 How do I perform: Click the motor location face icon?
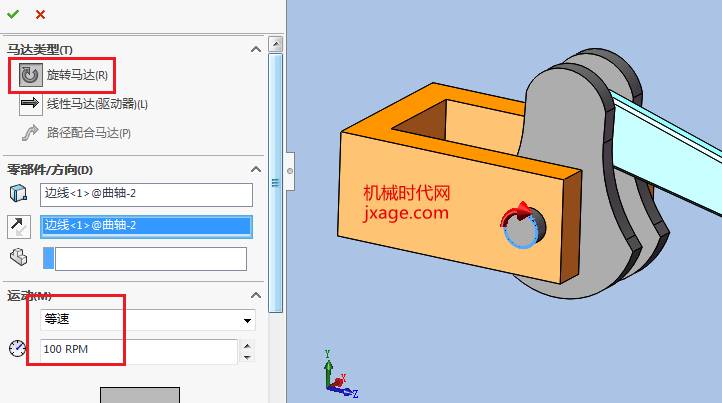tap(19, 193)
